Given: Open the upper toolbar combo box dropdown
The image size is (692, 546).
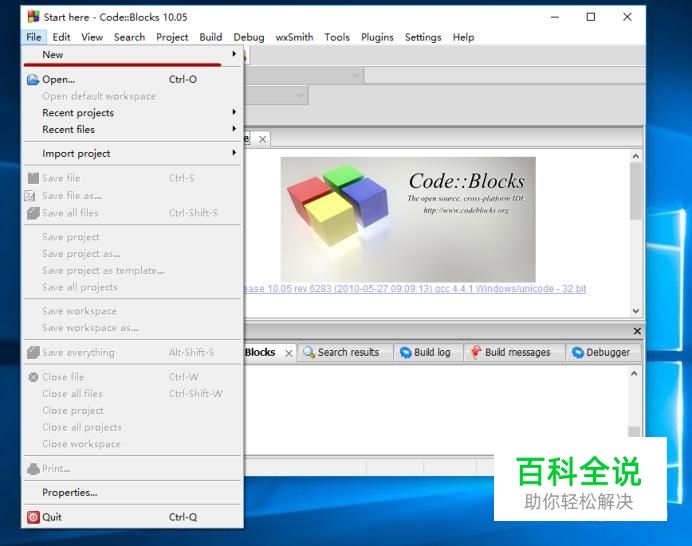Looking at the screenshot, I should (356, 75).
